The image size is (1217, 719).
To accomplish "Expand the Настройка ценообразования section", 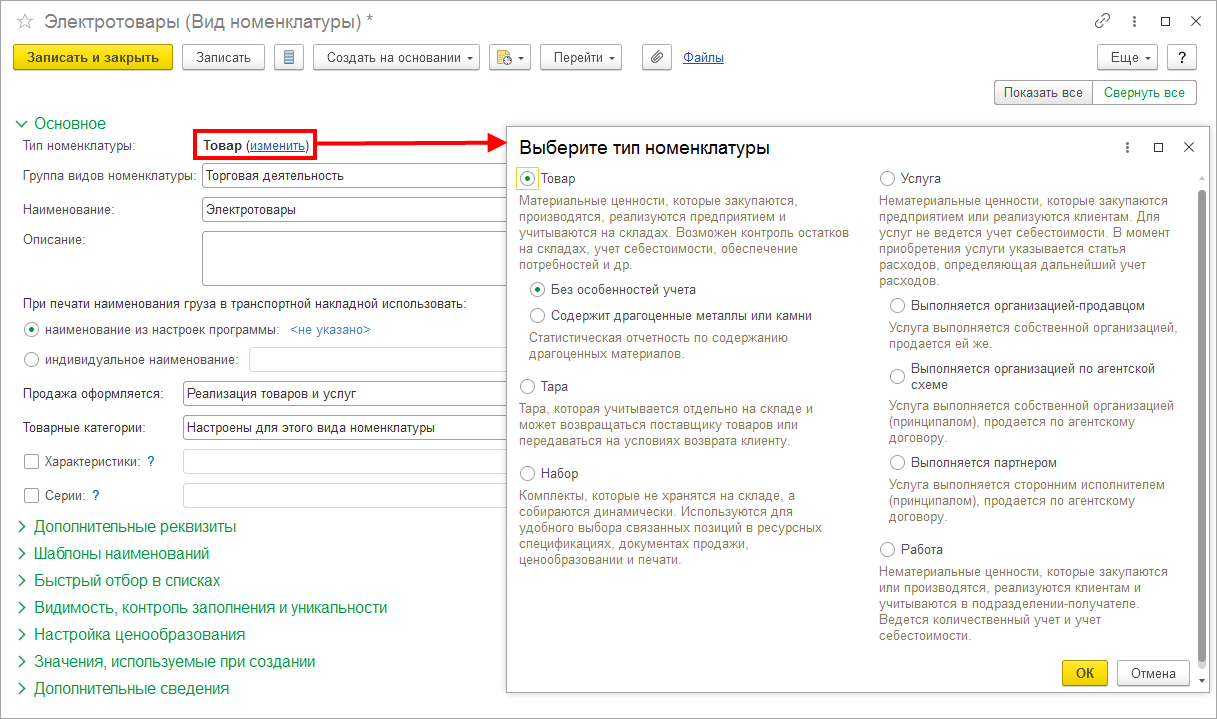I will 139,634.
